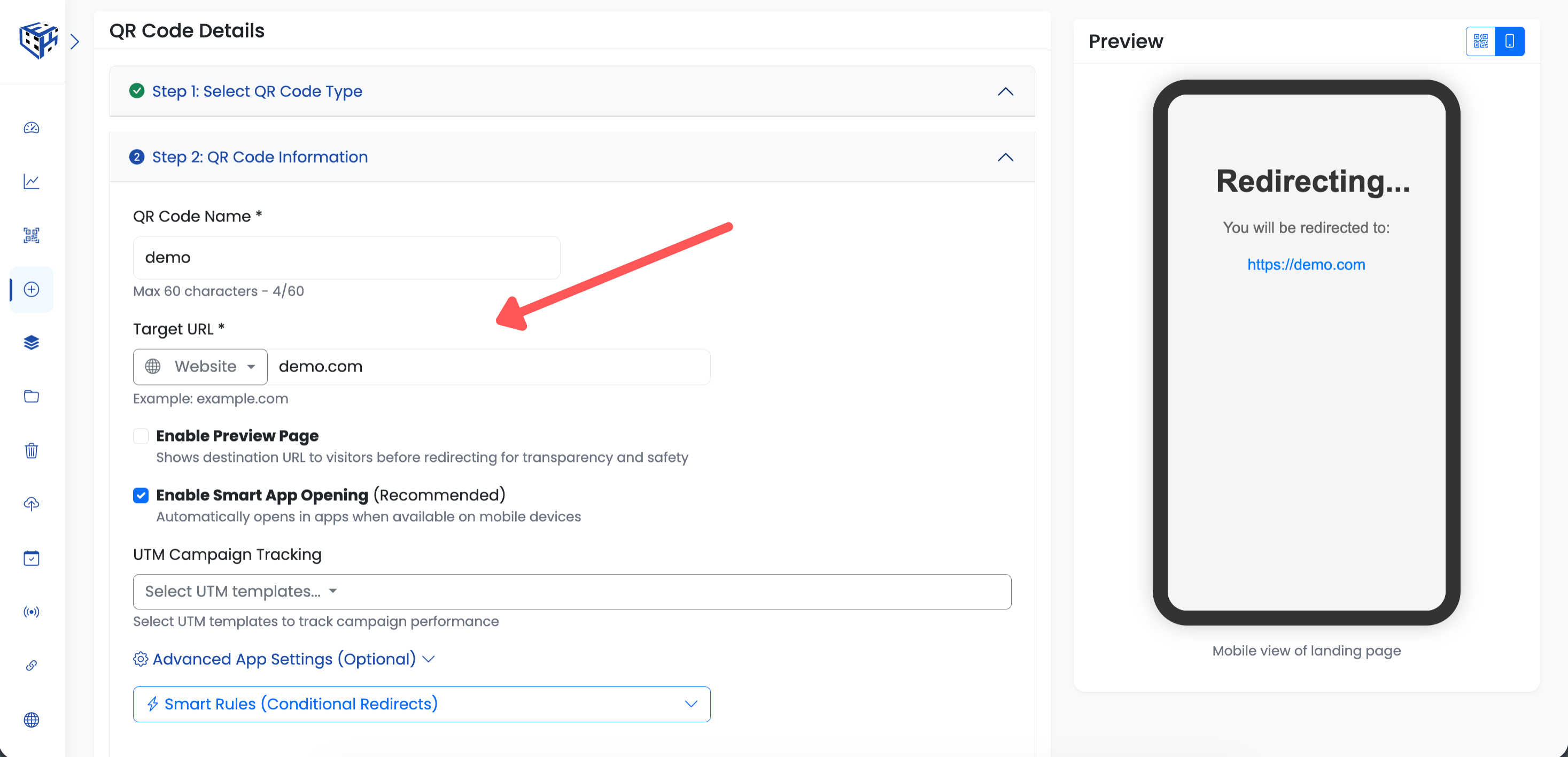
Task: Uncheck Enable Smart App Opening
Action: 141,496
